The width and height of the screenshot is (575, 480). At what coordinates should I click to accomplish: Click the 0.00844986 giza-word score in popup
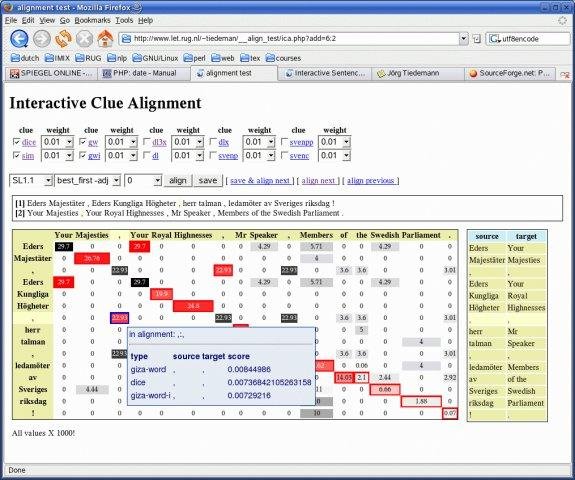(249, 369)
